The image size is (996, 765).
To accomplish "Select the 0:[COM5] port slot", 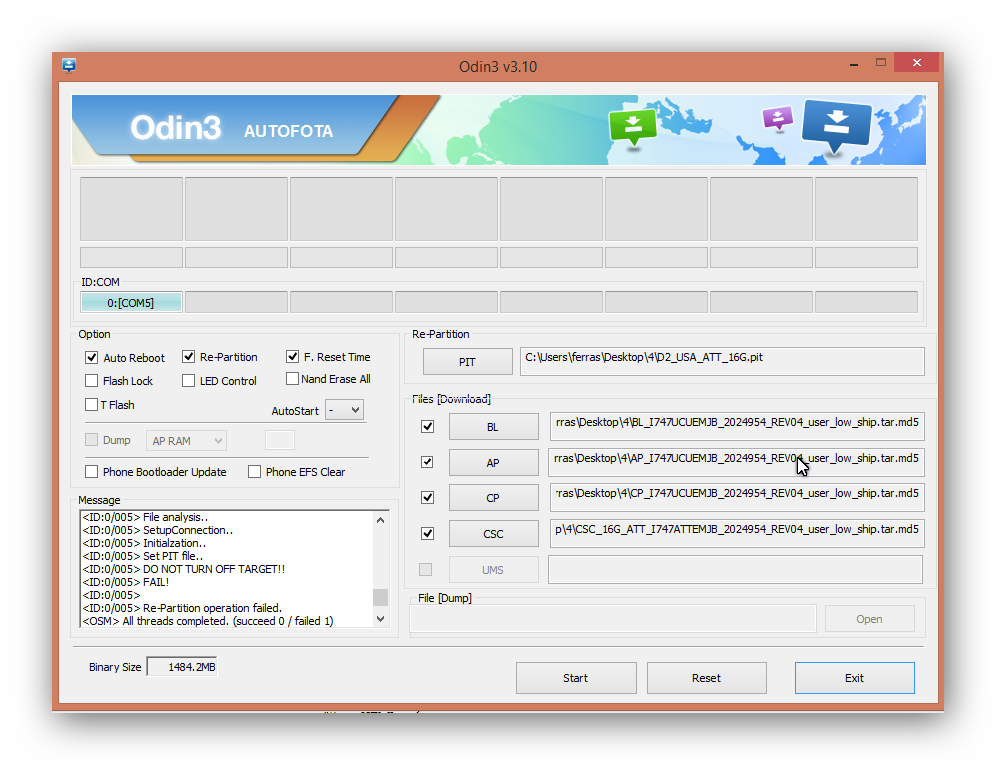I will click(x=131, y=302).
